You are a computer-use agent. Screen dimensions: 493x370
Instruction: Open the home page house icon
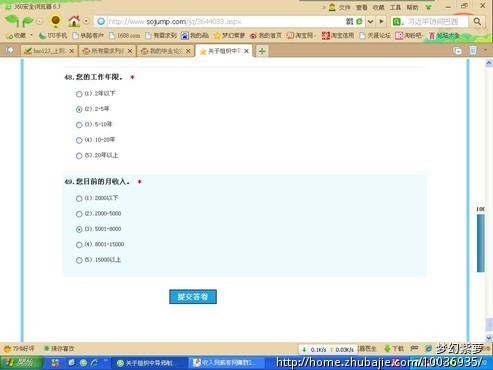[74, 21]
